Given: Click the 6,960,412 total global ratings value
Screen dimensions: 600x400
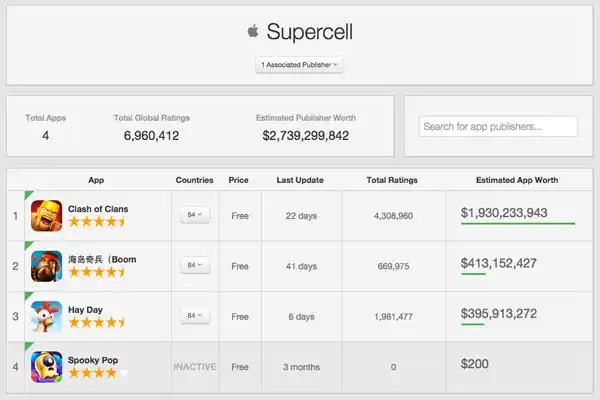Looking at the screenshot, I should (151, 136).
